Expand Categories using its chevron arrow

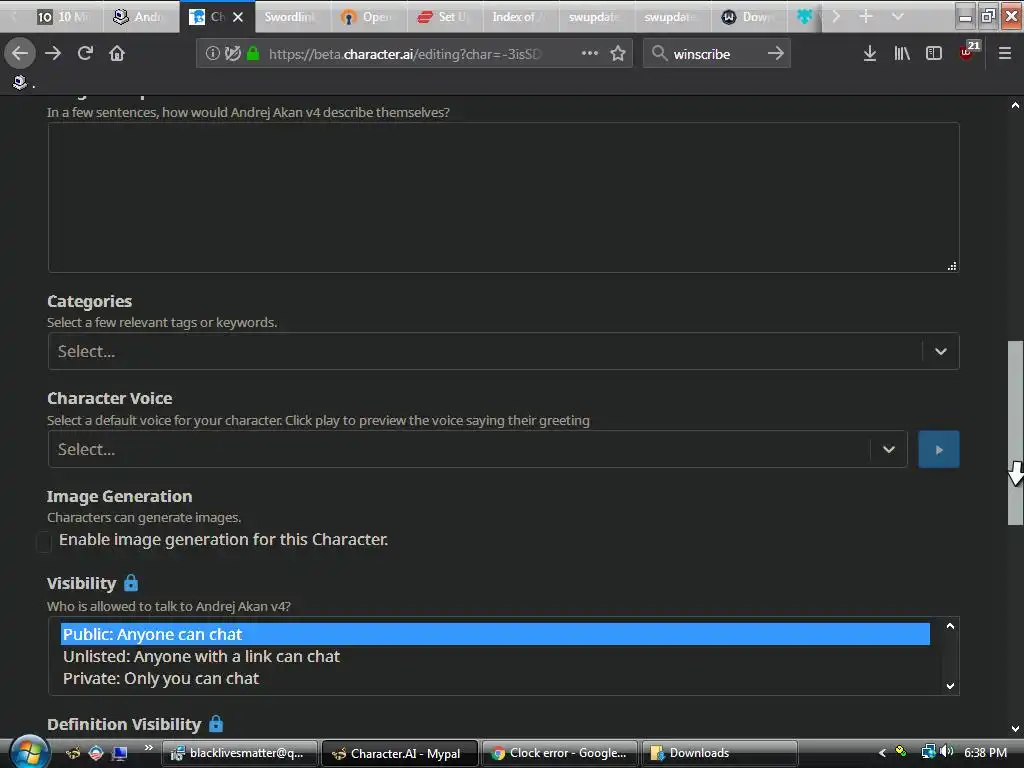tap(940, 351)
